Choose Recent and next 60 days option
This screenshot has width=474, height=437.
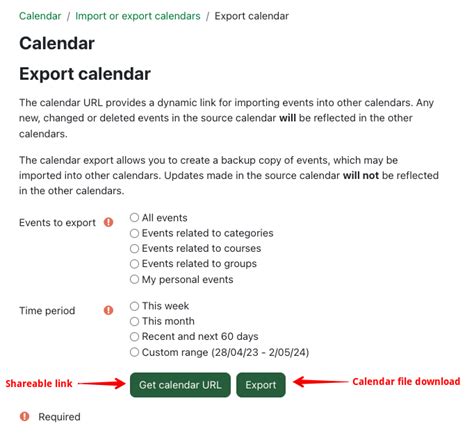pos(134,336)
